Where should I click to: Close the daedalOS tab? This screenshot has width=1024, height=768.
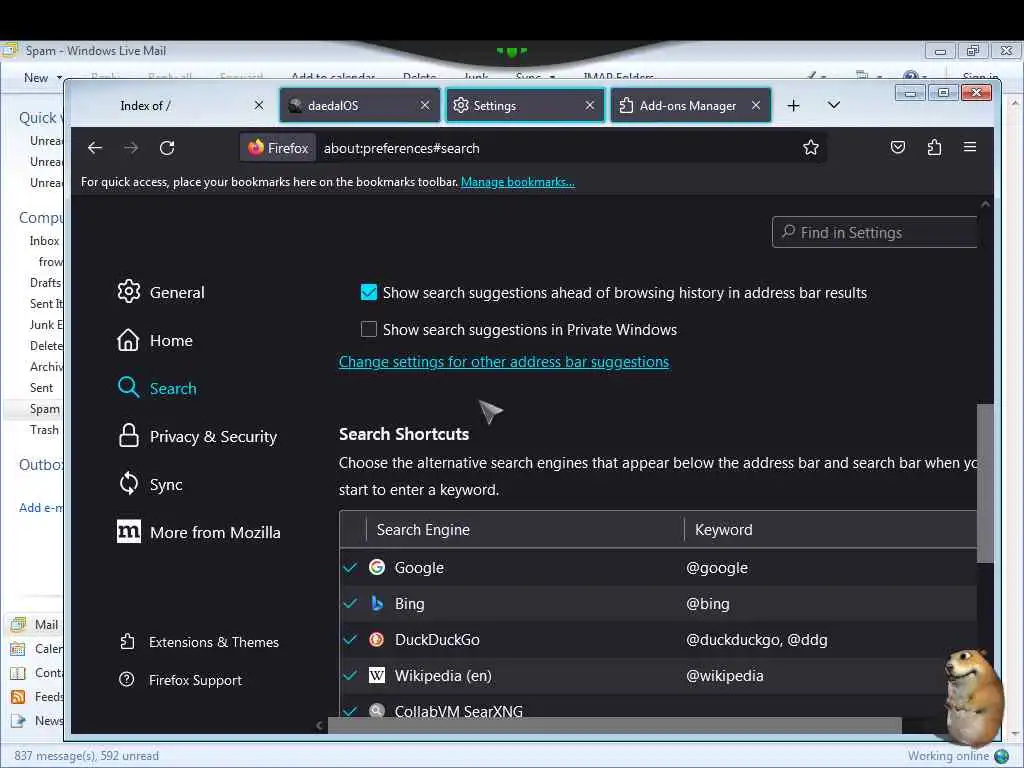coord(424,105)
